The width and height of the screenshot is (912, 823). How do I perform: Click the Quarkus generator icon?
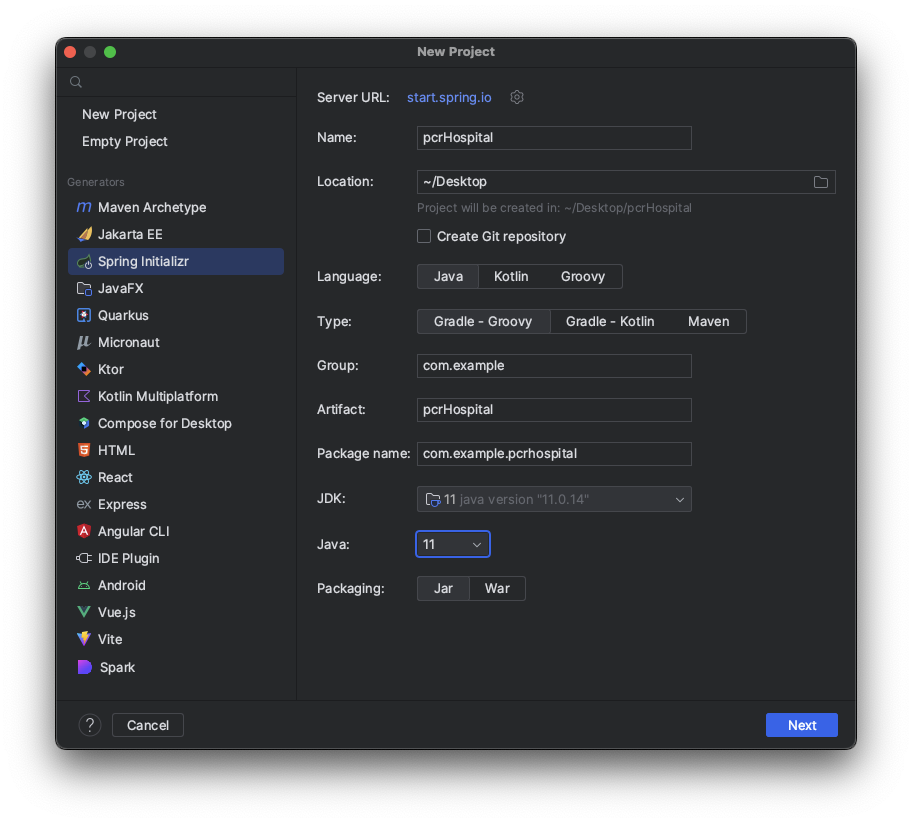coord(84,315)
